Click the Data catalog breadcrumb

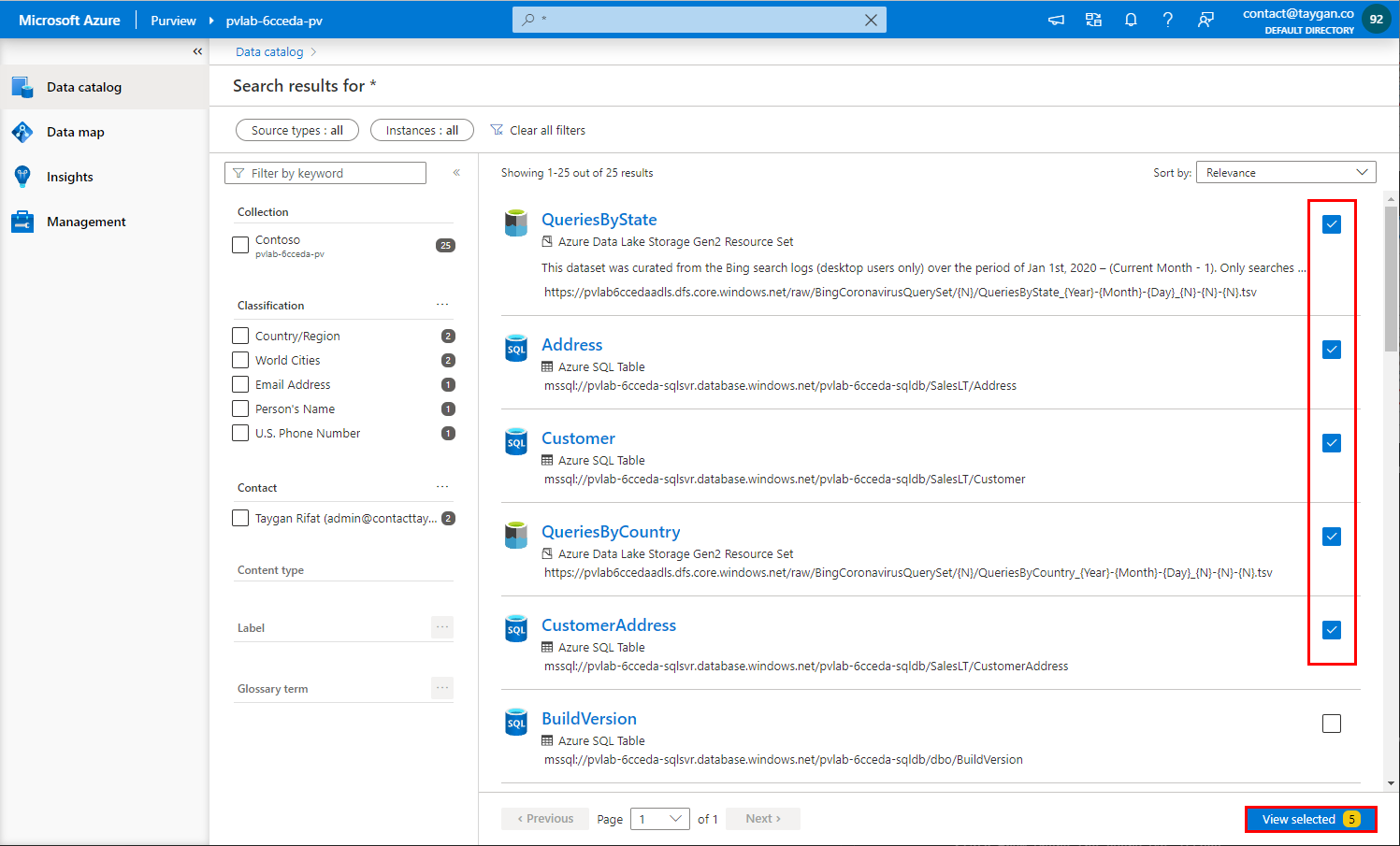(x=269, y=51)
